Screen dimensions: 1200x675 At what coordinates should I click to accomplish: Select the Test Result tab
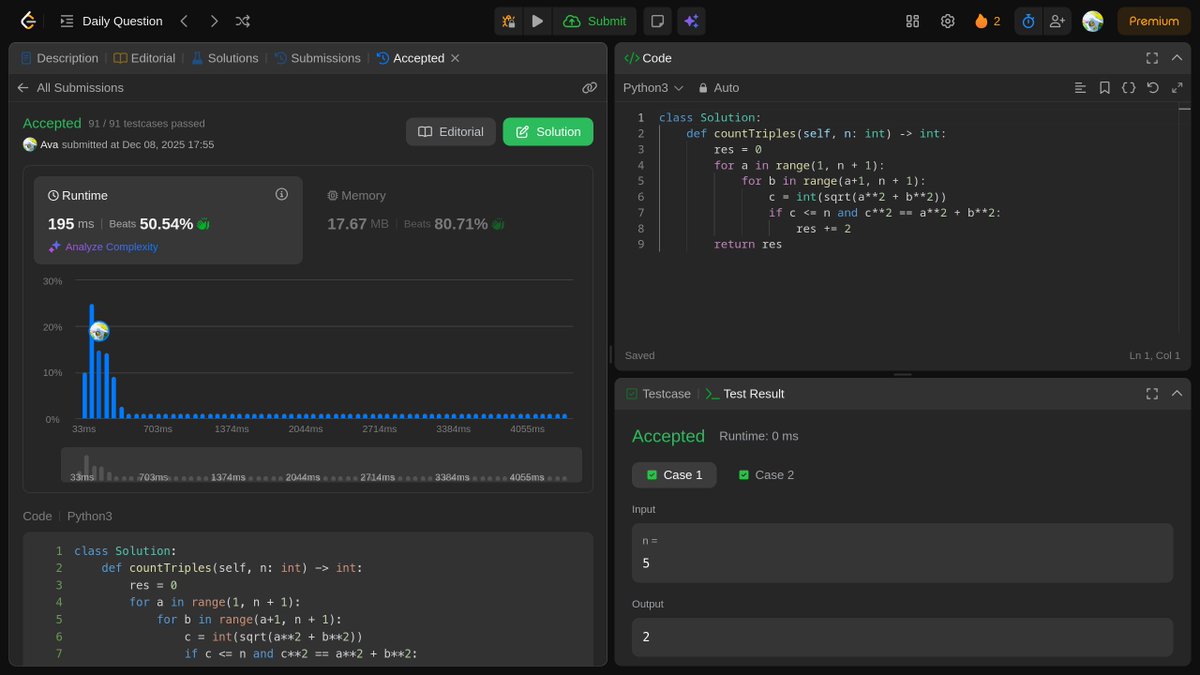[744, 394]
